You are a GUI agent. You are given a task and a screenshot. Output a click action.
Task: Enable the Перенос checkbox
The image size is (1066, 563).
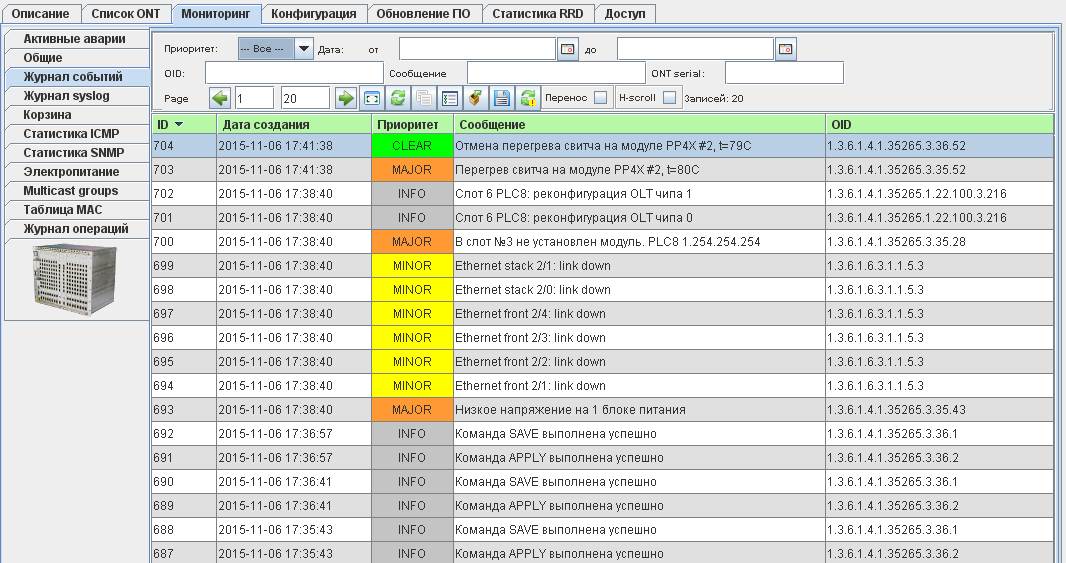(x=600, y=98)
